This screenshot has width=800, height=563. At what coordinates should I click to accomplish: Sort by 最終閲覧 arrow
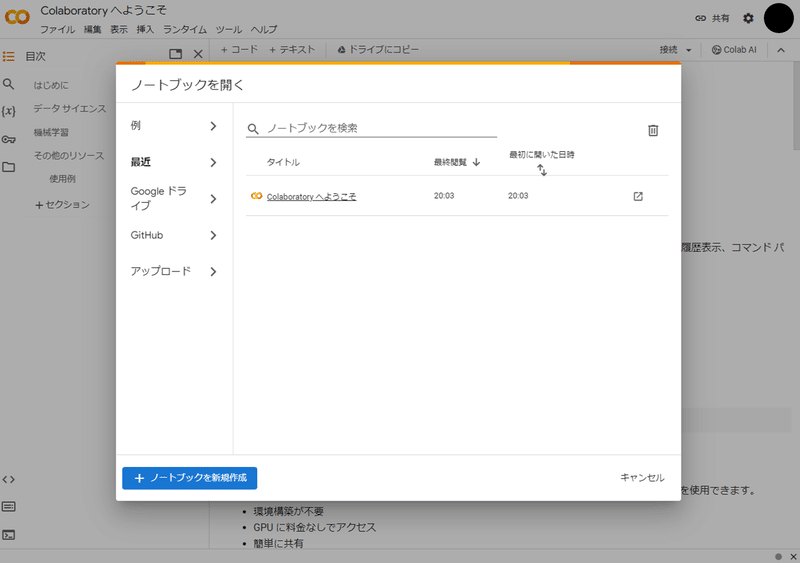click(477, 162)
